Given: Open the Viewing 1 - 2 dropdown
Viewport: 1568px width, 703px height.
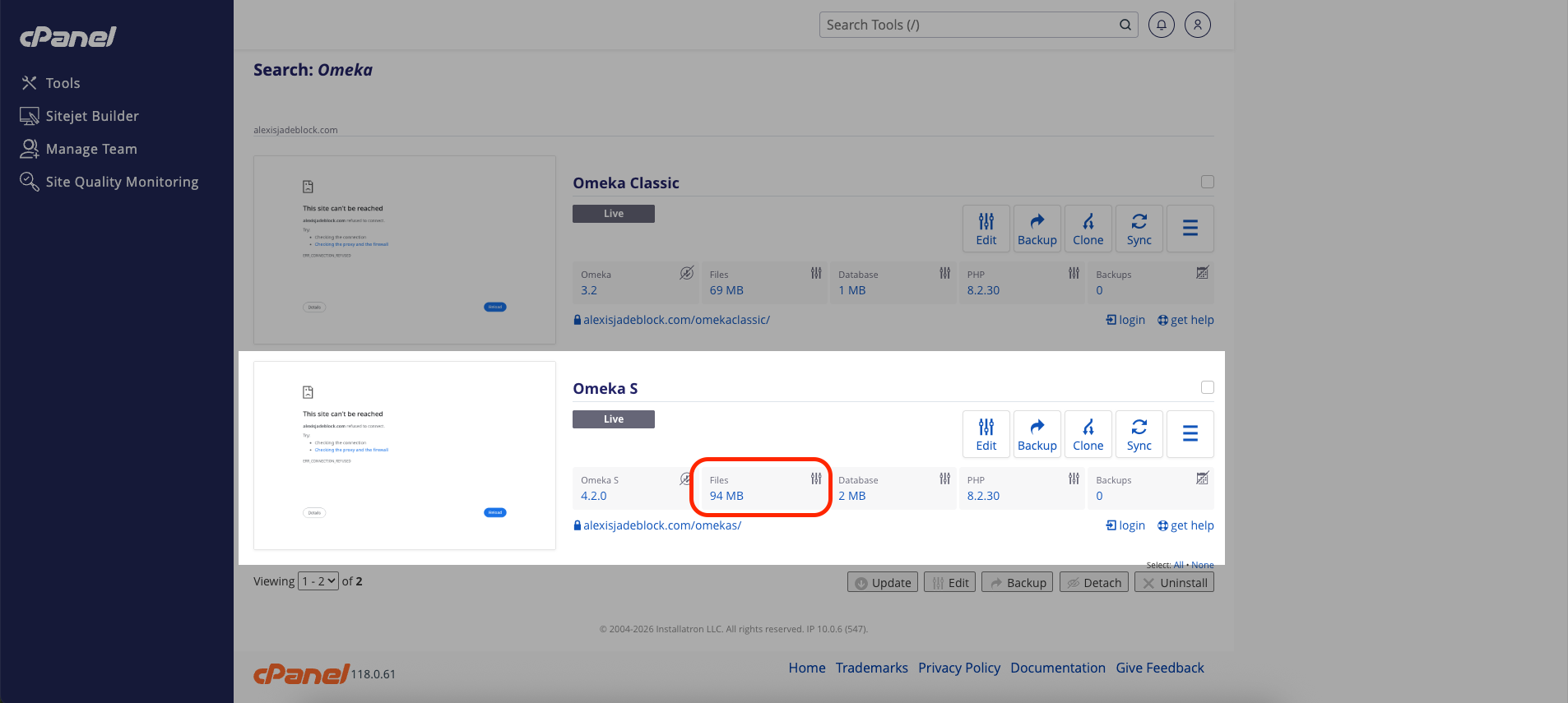Looking at the screenshot, I should pyautogui.click(x=318, y=581).
